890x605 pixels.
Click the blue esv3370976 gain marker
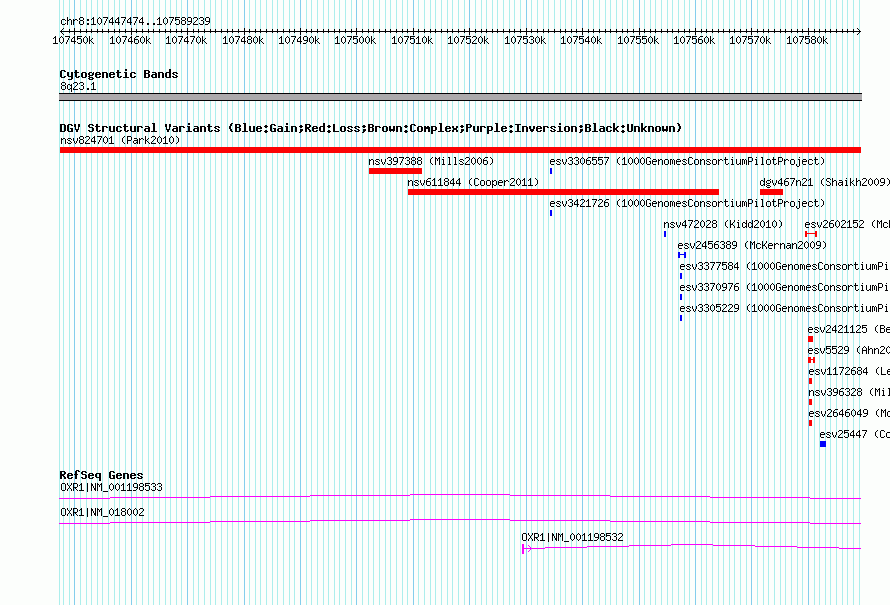(x=681, y=297)
